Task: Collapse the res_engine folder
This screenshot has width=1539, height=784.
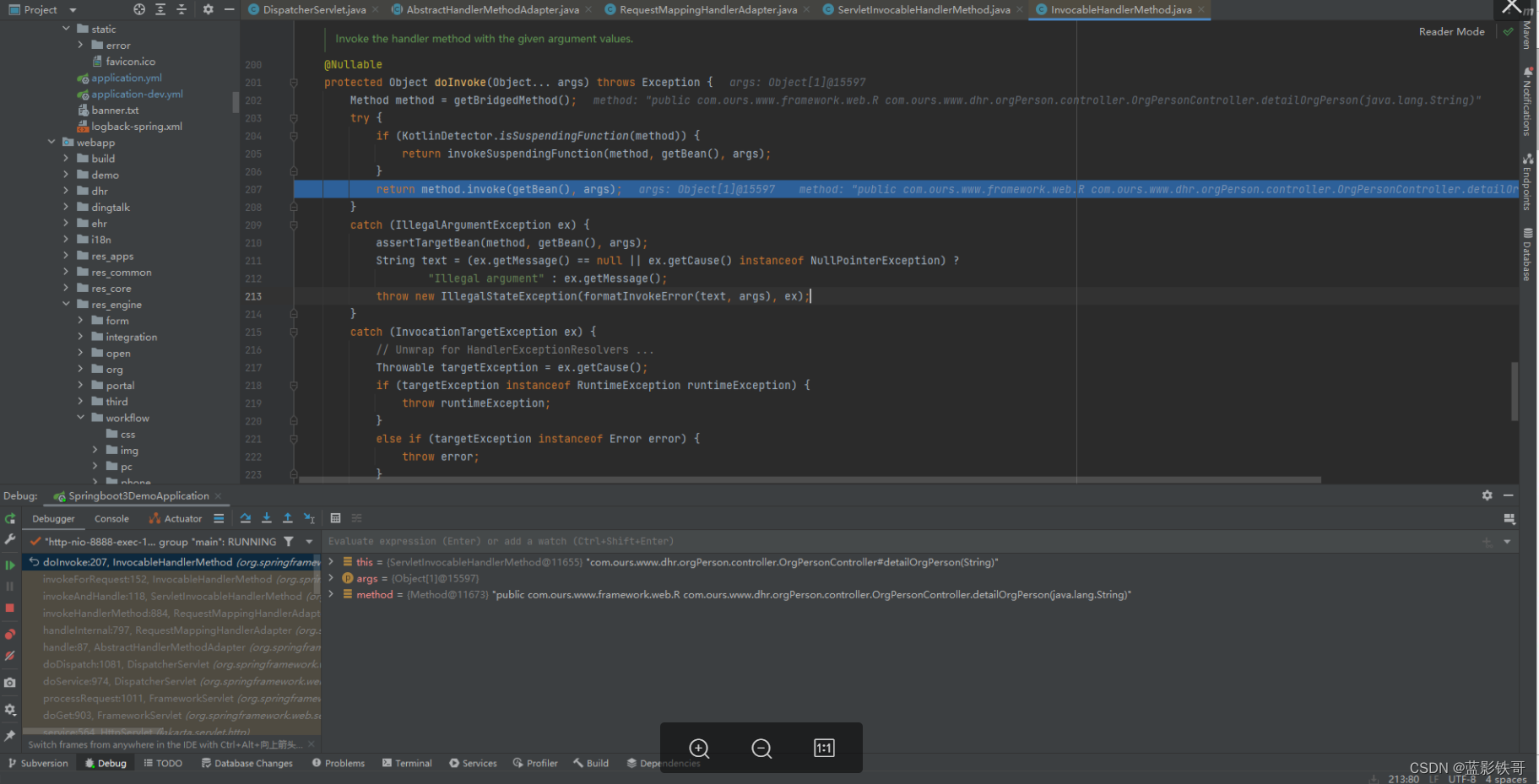Action: click(x=67, y=304)
